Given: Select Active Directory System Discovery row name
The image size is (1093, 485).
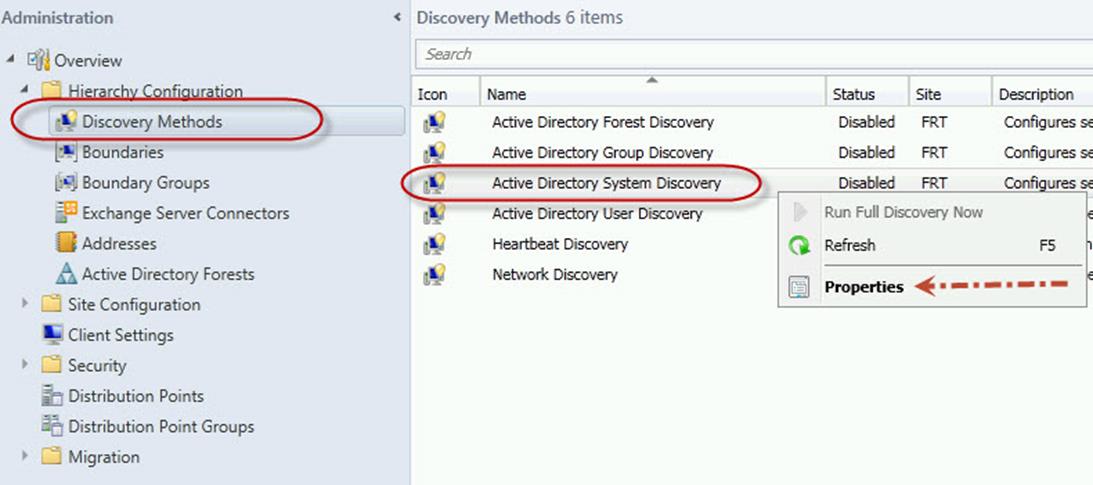Looking at the screenshot, I should (606, 183).
